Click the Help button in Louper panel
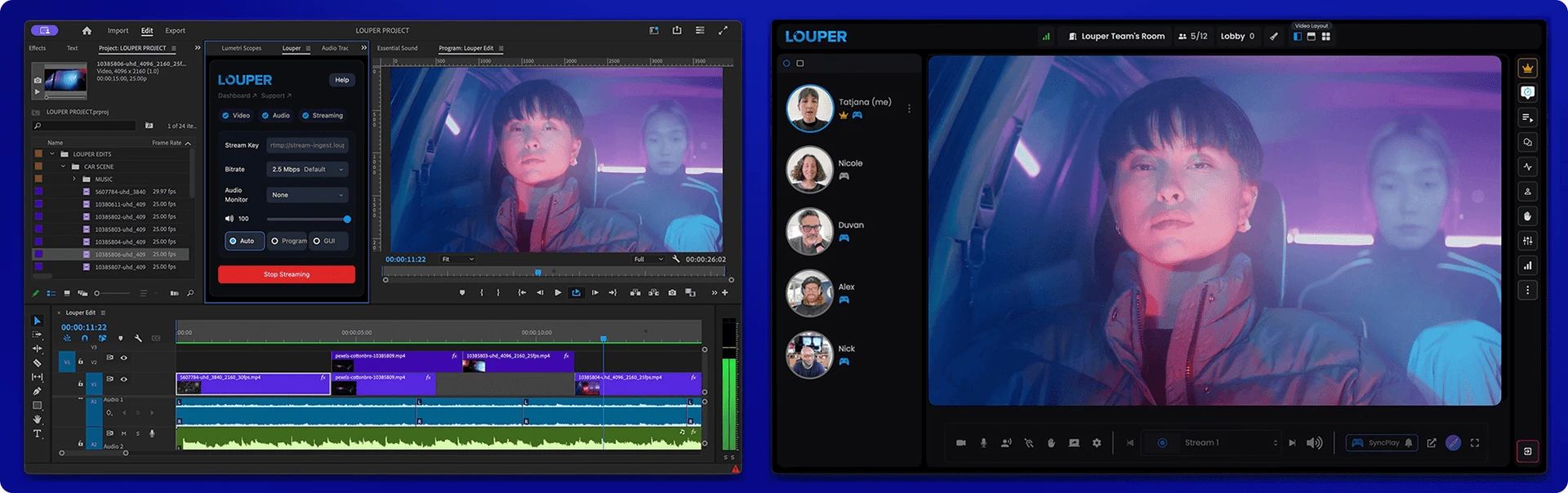 pos(342,80)
